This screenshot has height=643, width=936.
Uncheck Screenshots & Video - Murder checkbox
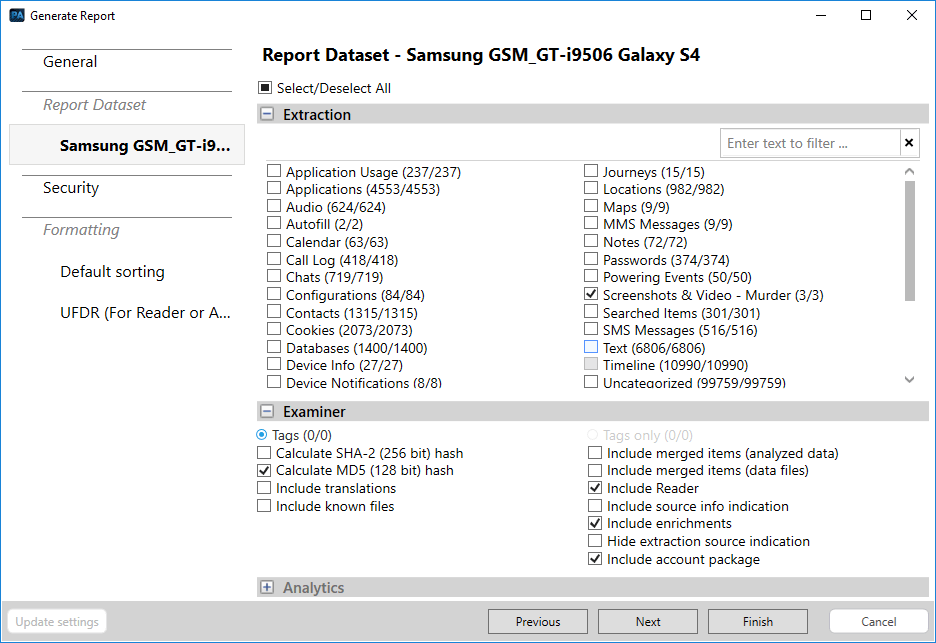pos(591,294)
